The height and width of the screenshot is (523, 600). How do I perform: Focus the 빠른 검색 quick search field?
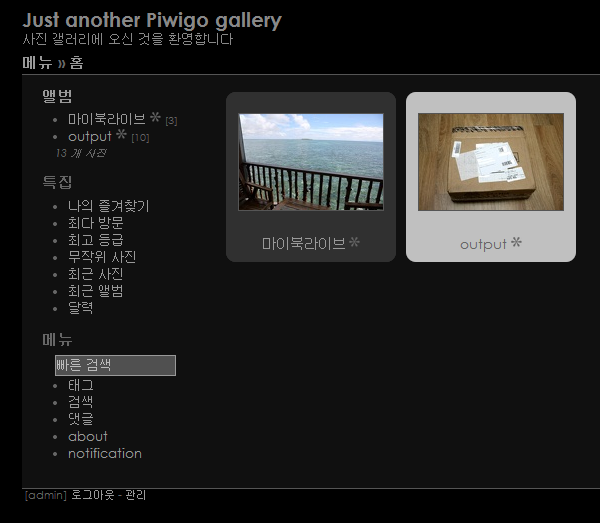[116, 365]
